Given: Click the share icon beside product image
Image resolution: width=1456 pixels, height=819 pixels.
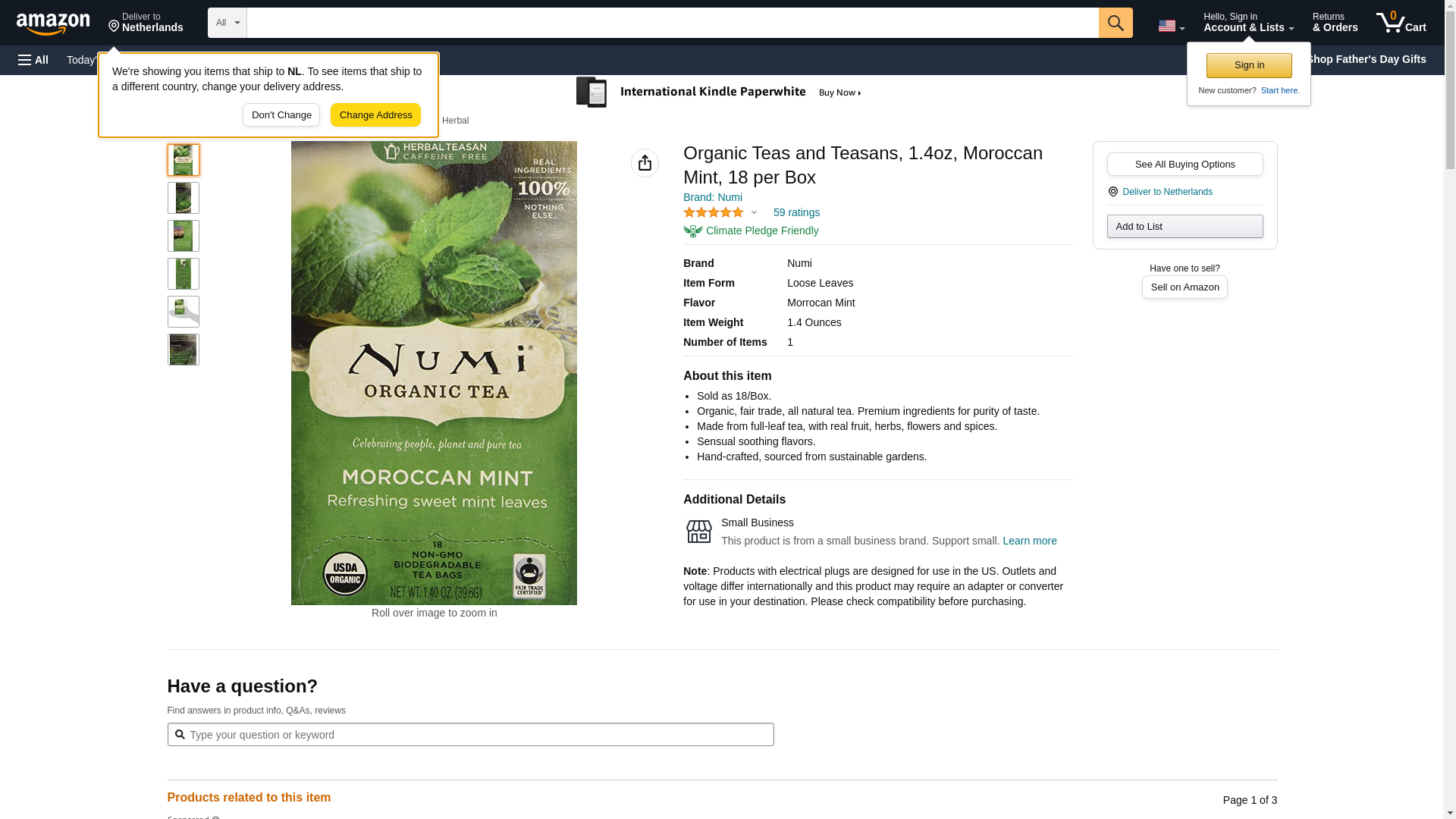Looking at the screenshot, I should pos(645,163).
